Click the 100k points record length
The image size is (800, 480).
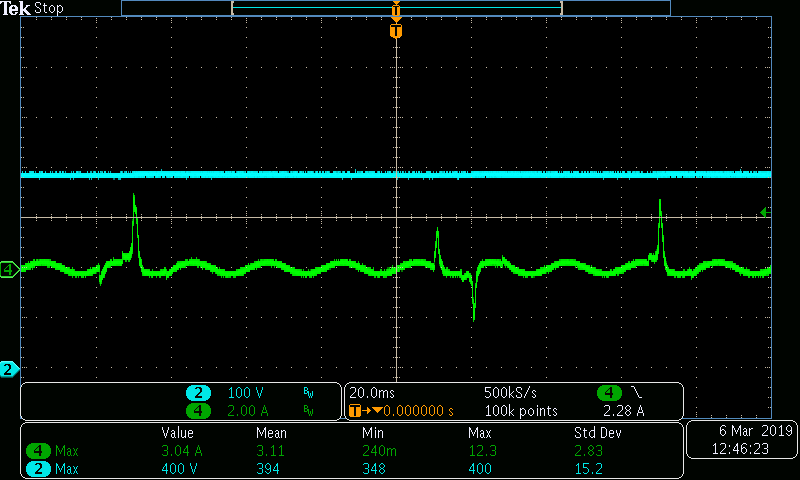[x=521, y=411]
